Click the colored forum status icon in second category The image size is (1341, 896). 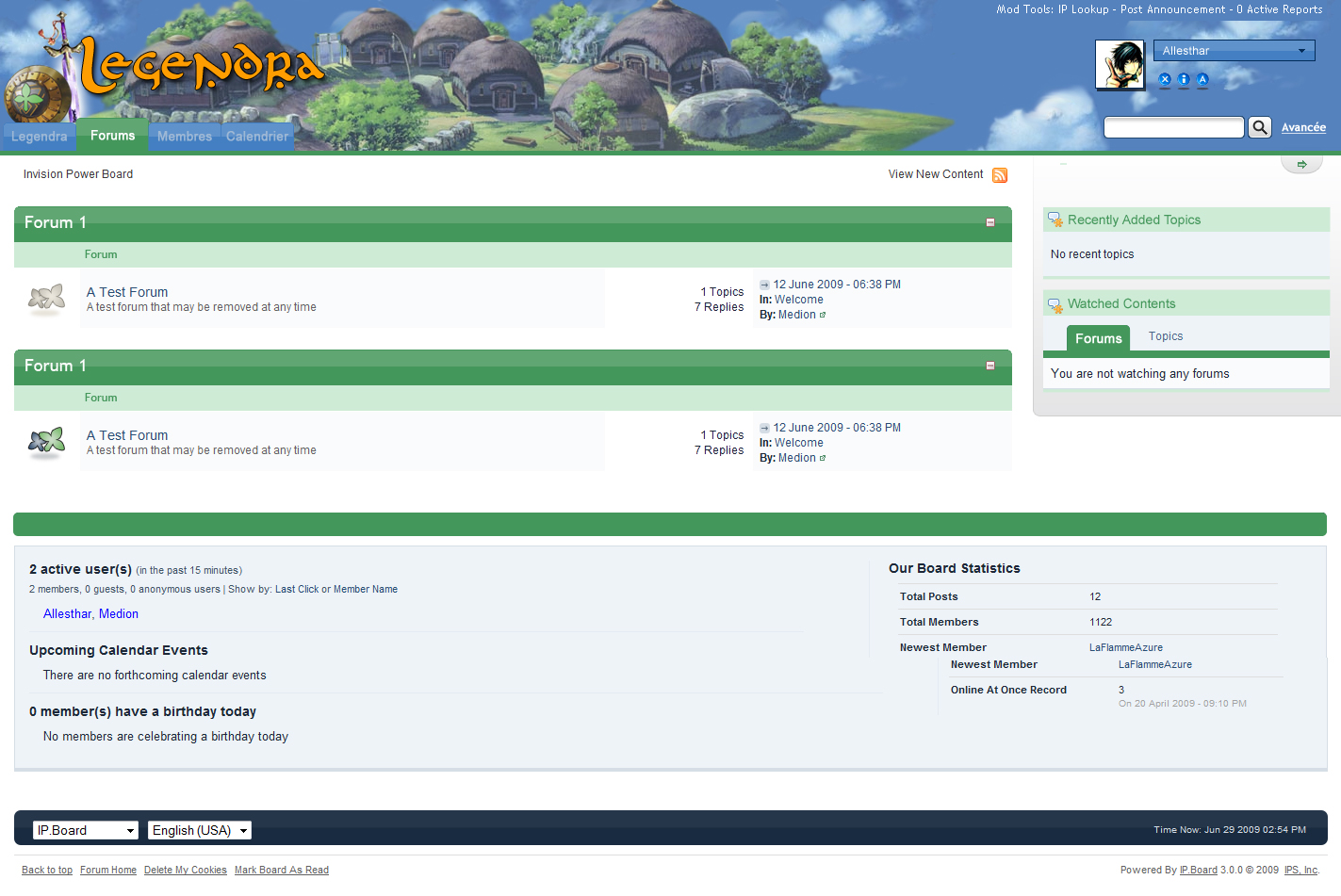coord(47,442)
